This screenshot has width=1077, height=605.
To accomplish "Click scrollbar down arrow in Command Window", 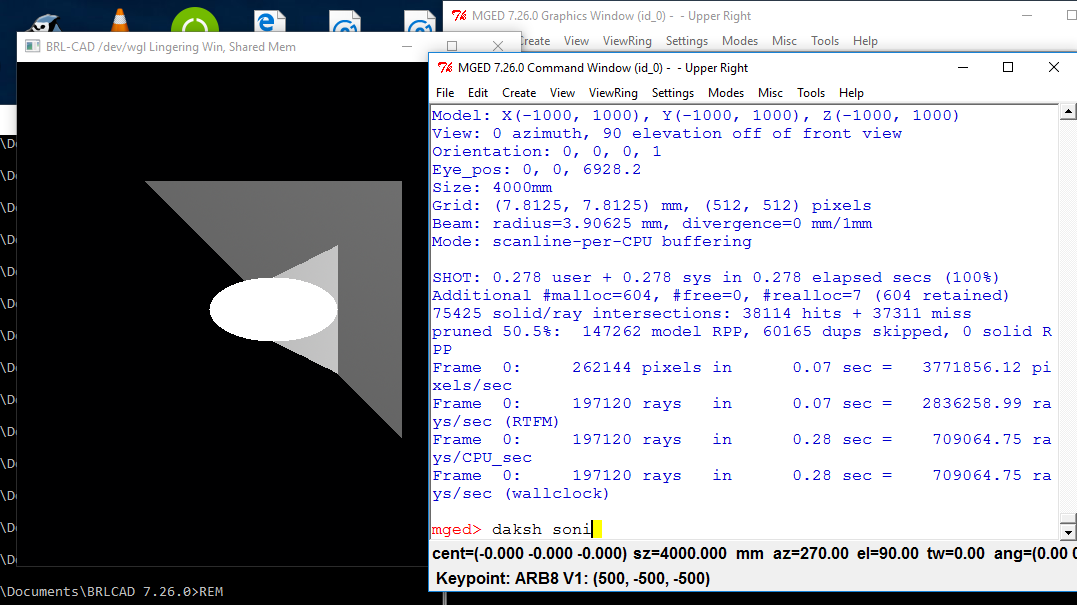I will [1067, 532].
